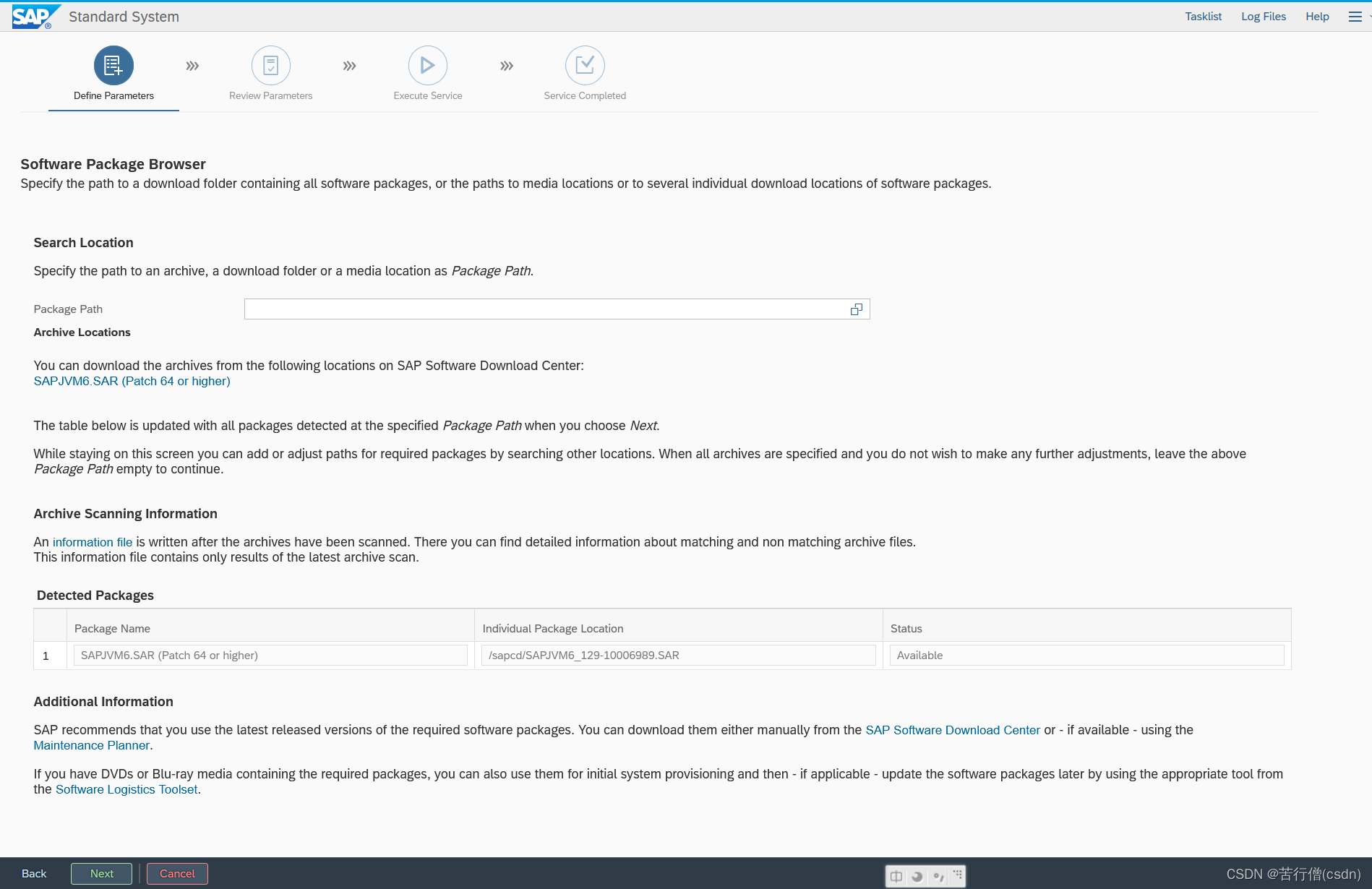Open the Tasklist menu
Screen dimensions: 1372x889
click(x=1204, y=17)
